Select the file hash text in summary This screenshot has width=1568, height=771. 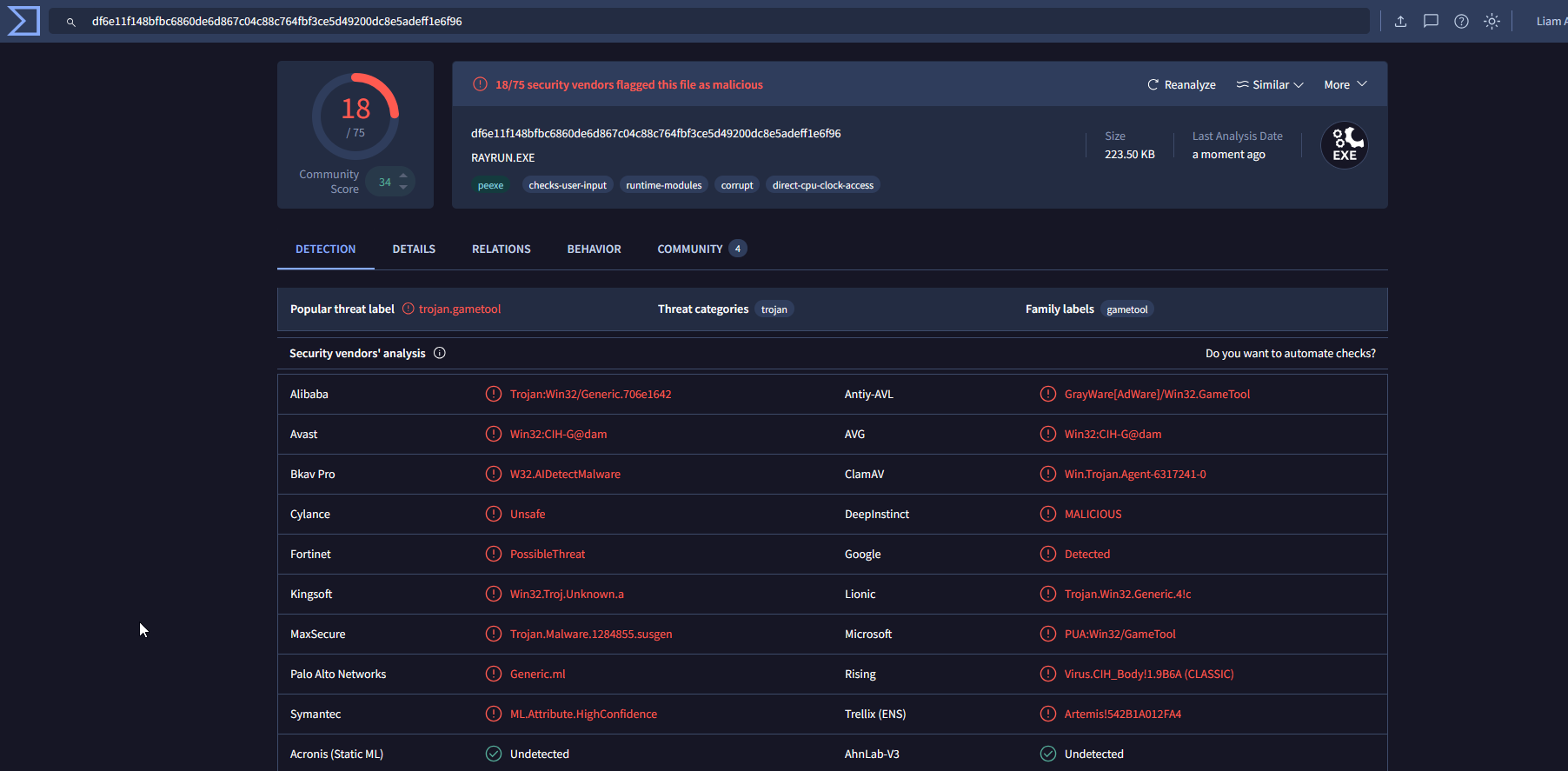click(656, 133)
